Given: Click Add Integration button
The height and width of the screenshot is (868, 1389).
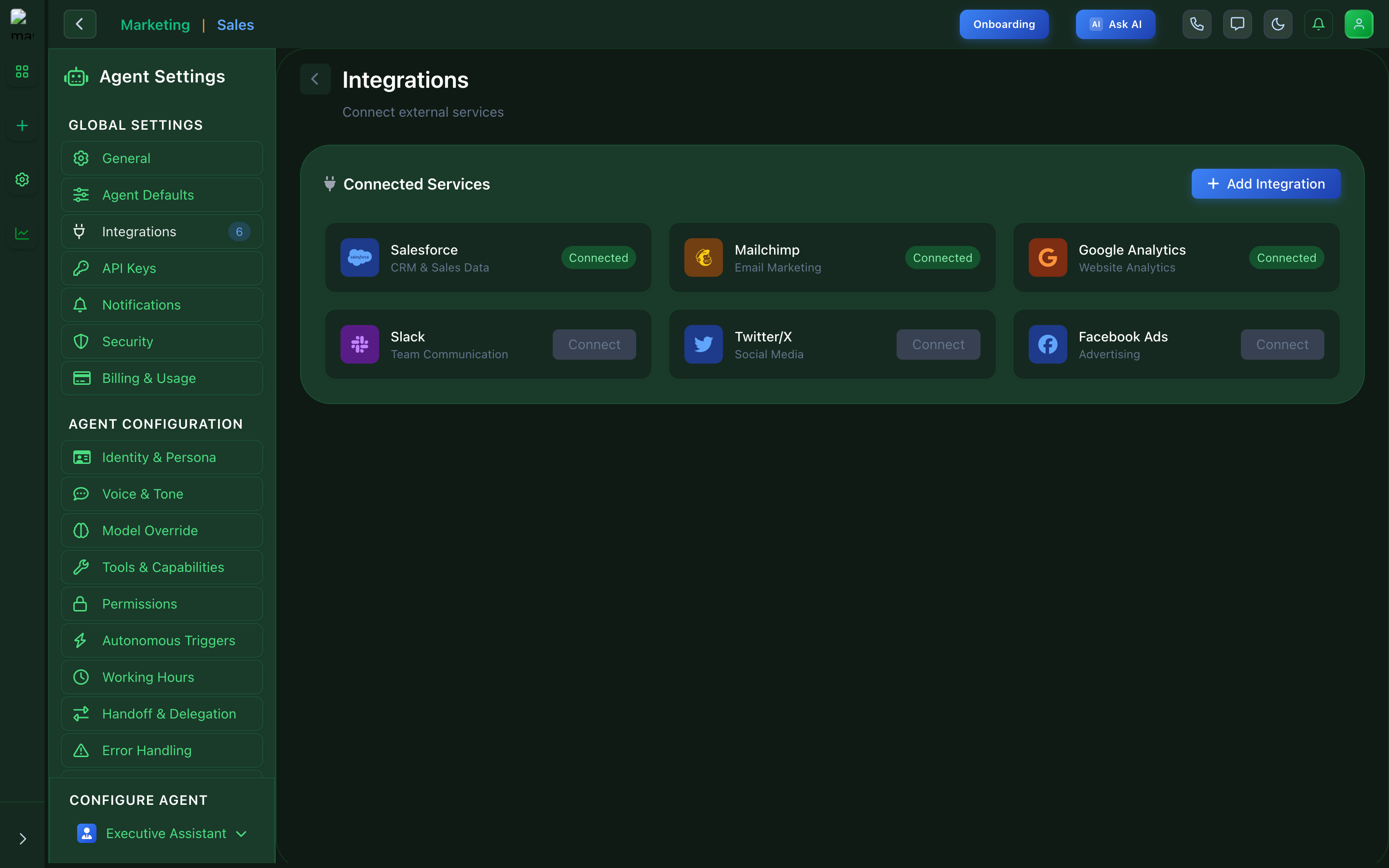Looking at the screenshot, I should point(1266,184).
